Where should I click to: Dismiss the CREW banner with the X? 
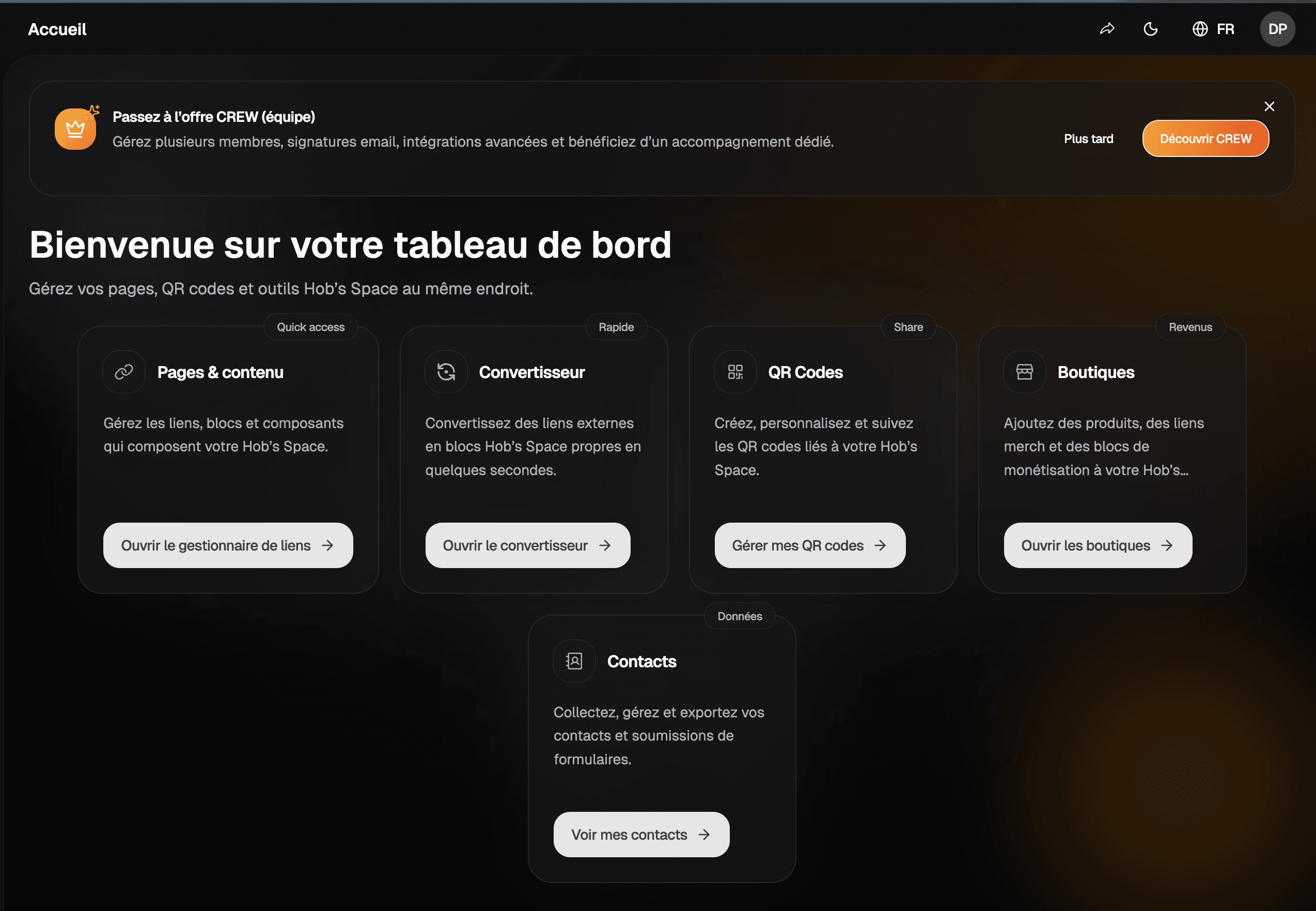click(1269, 106)
